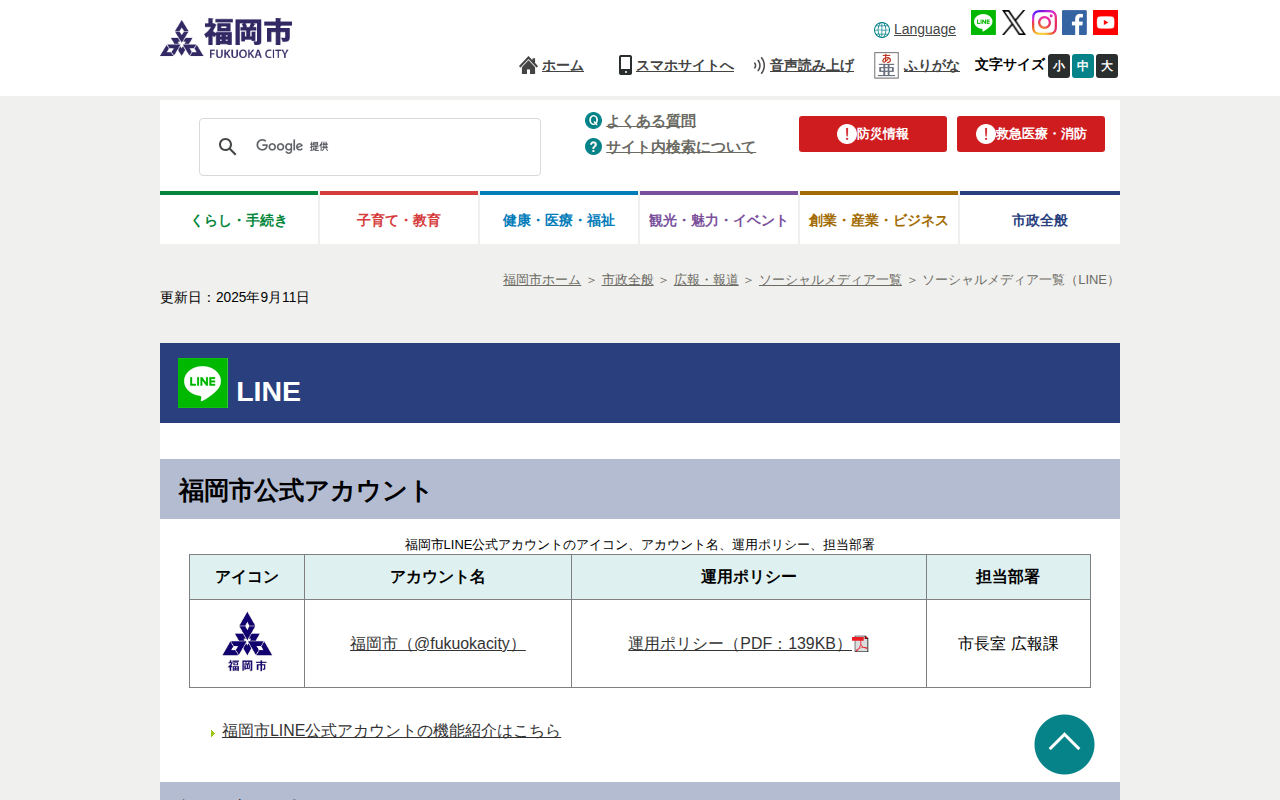The image size is (1280, 800).
Task: Toggle the ふりがな link
Action: 932,65
